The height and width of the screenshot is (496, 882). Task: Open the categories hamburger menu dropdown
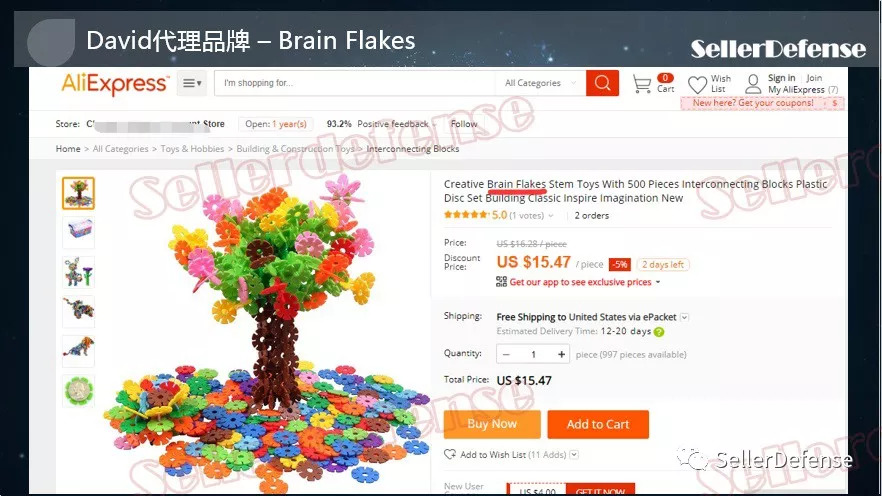point(192,83)
